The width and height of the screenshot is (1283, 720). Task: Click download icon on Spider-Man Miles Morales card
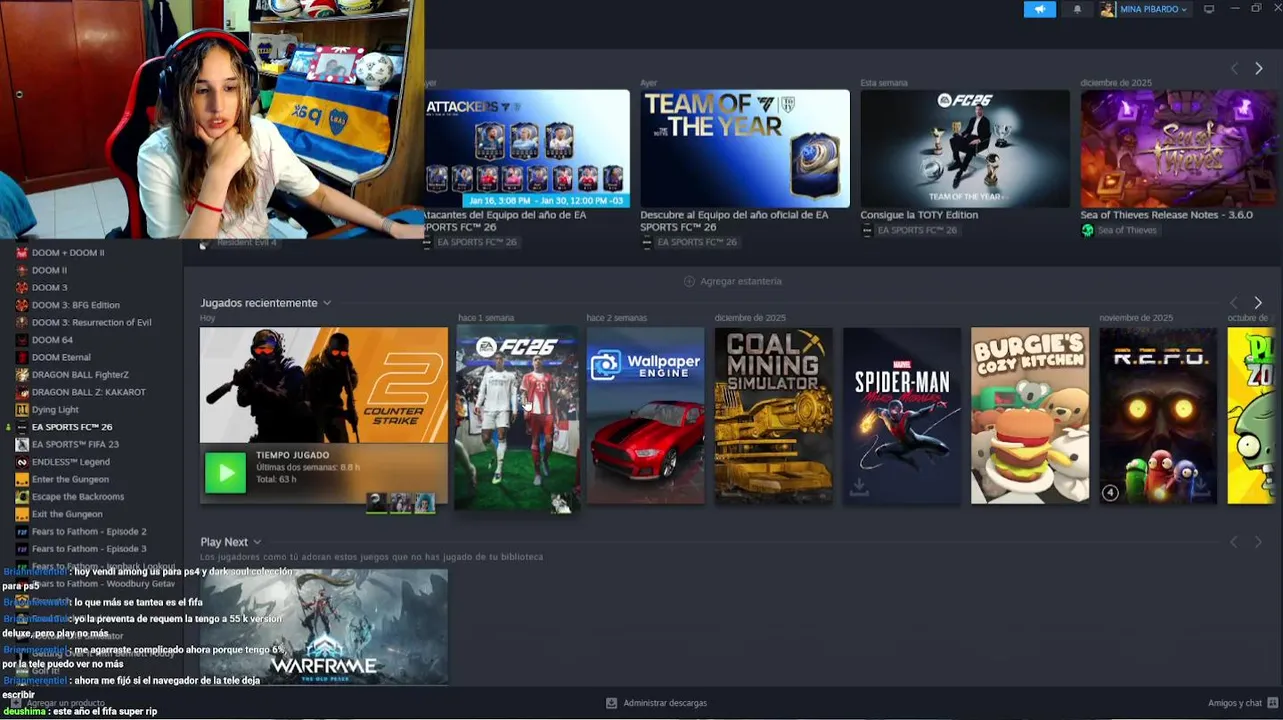[x=858, y=488]
